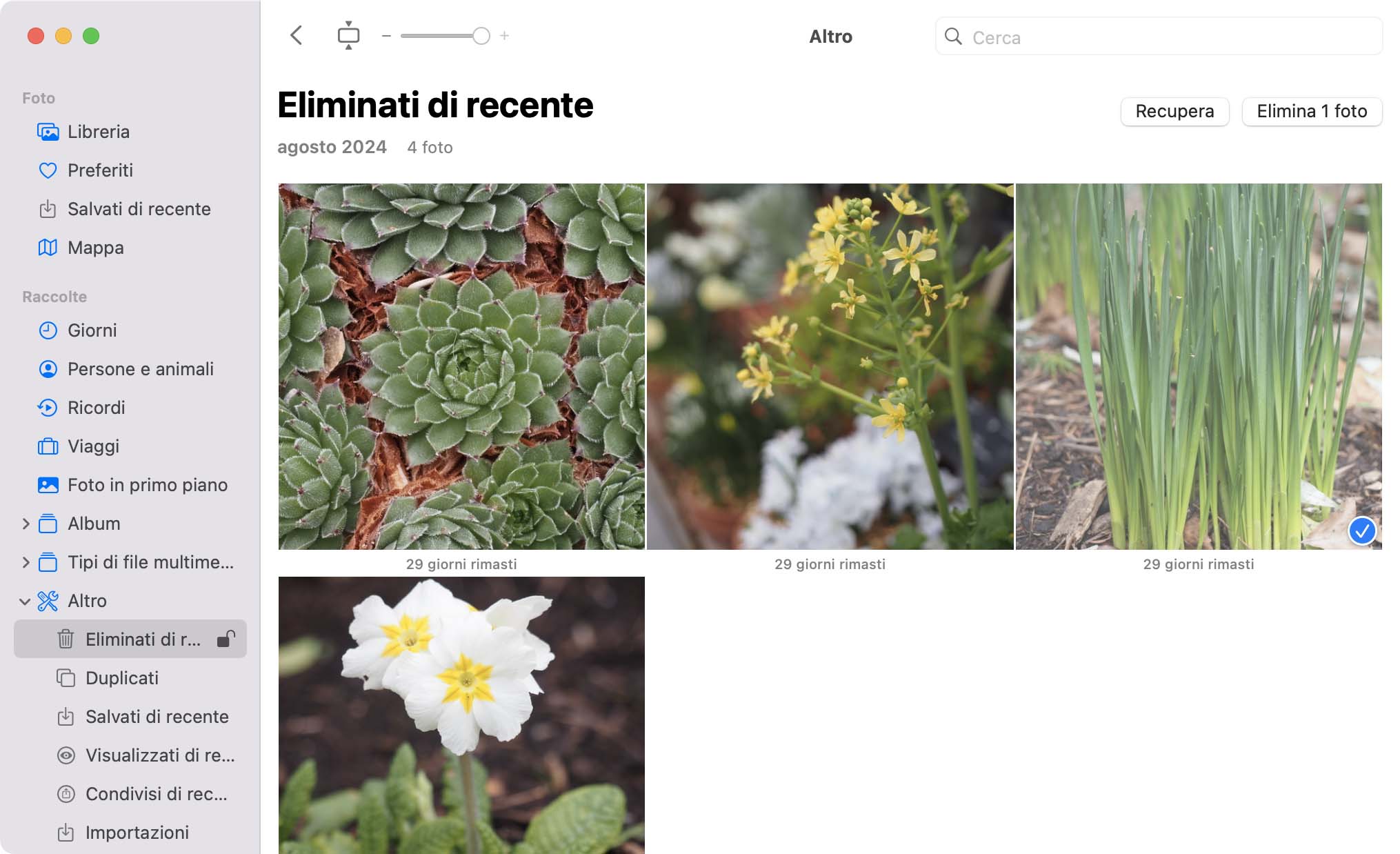Image resolution: width=1400 pixels, height=854 pixels.
Task: Click the Ricordi swirl icon
Action: tap(47, 408)
